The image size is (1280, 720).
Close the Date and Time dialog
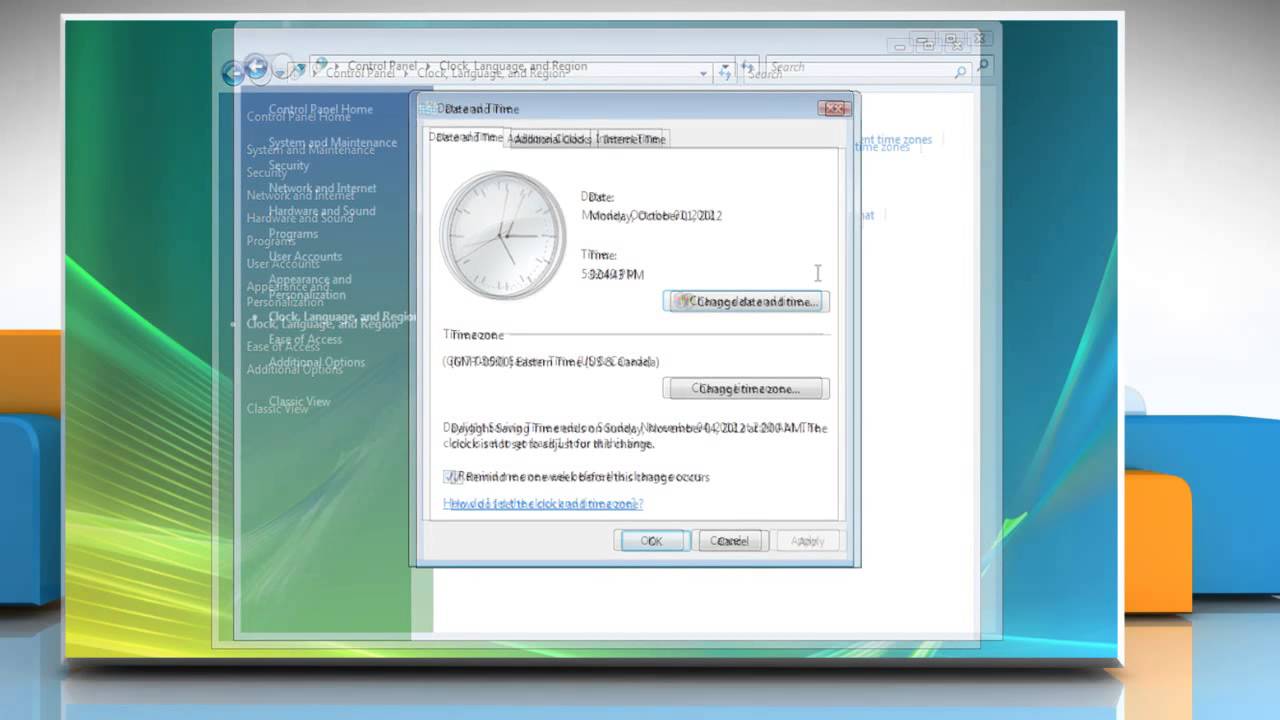(x=833, y=108)
